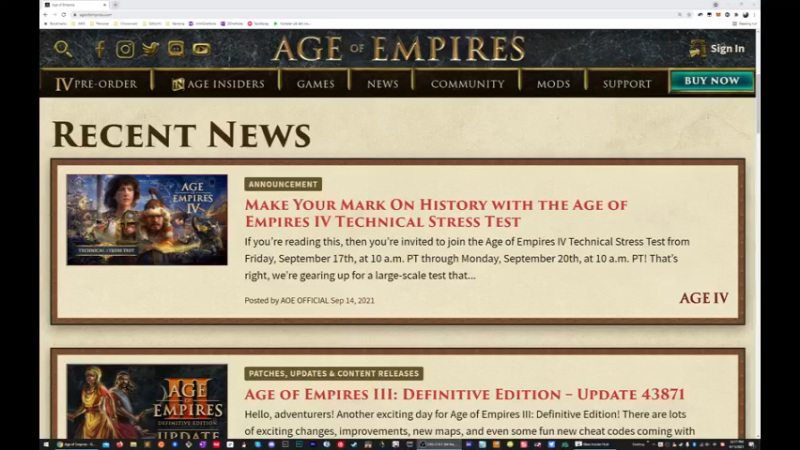Viewport: 800px width, 450px height.
Task: Click the browser reload button
Action: click(64, 15)
